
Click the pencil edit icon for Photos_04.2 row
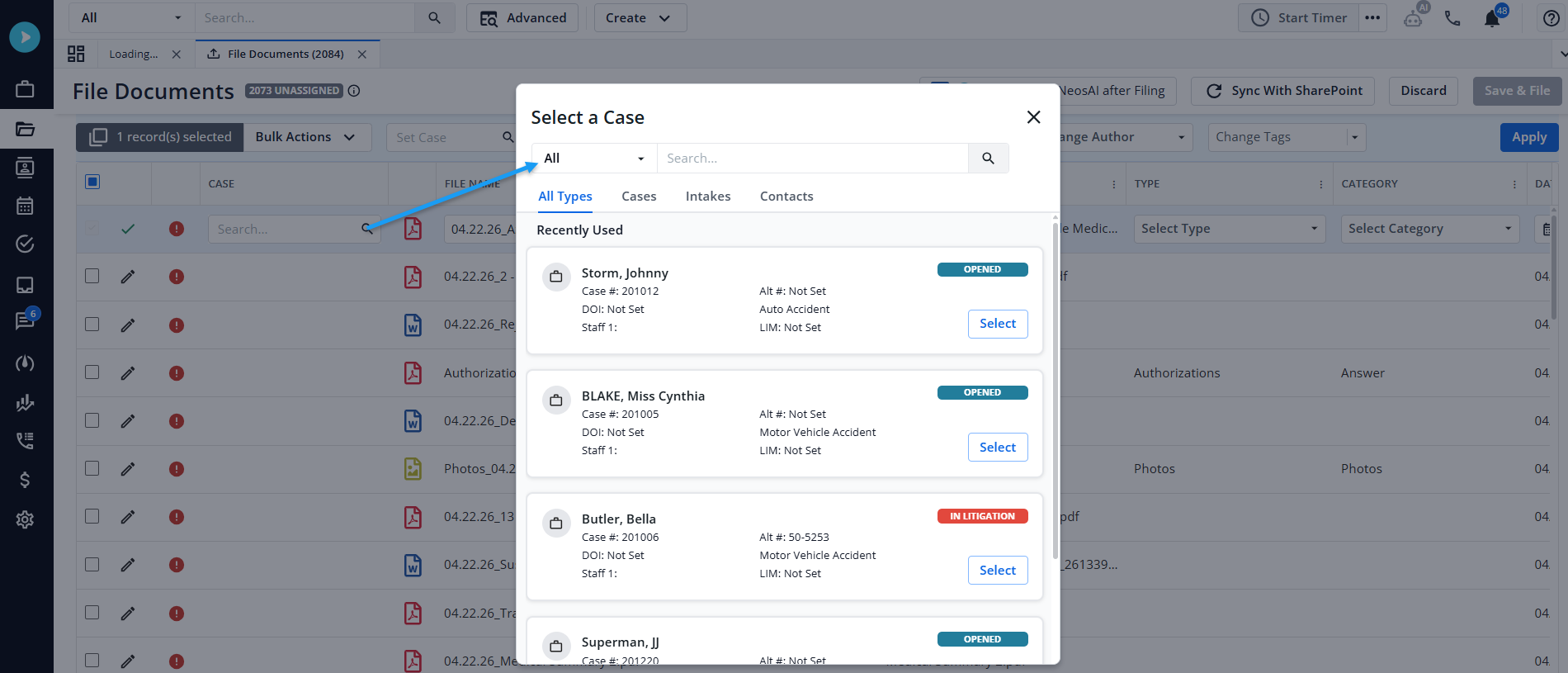[x=128, y=469]
